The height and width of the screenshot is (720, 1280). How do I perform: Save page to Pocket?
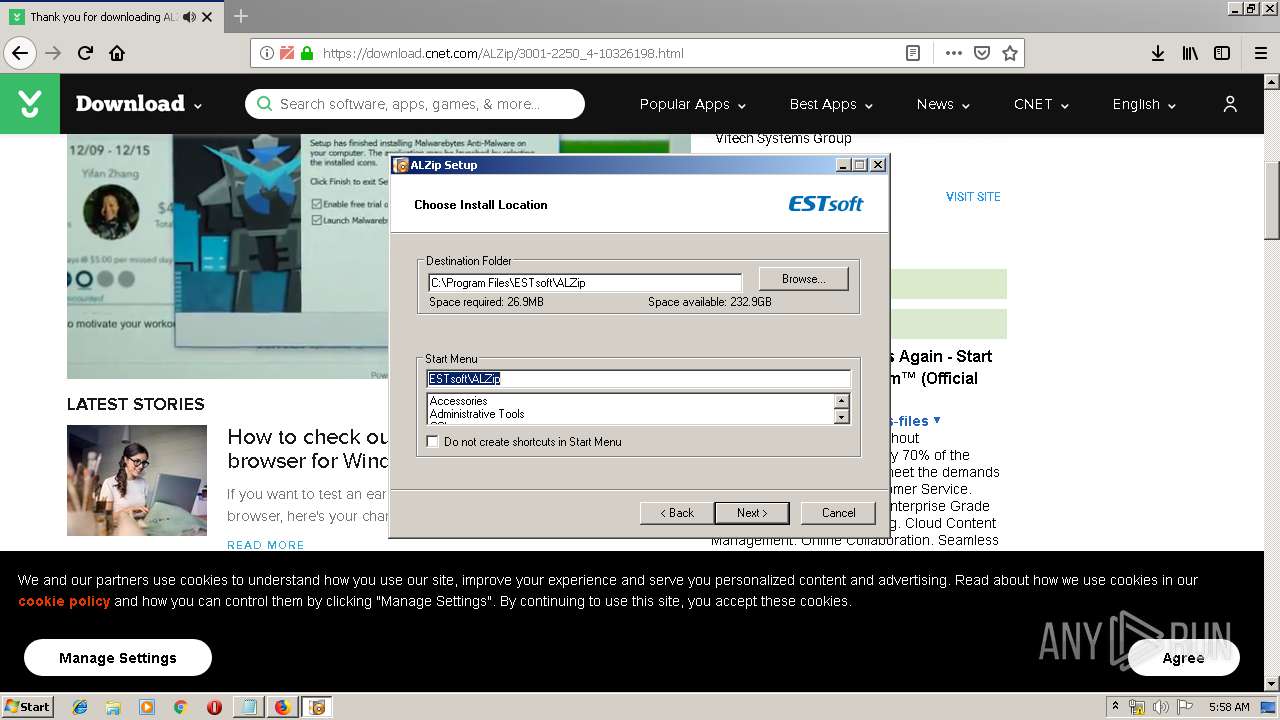pyautogui.click(x=982, y=53)
